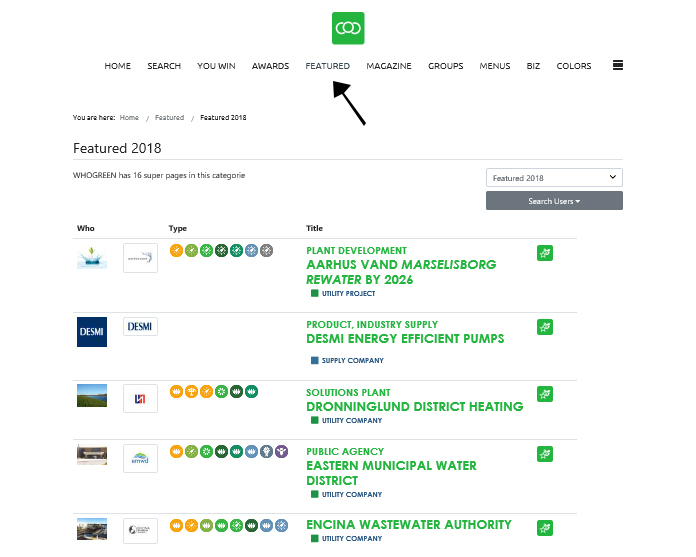
Task: Open the Encina logo box
Action: [140, 531]
